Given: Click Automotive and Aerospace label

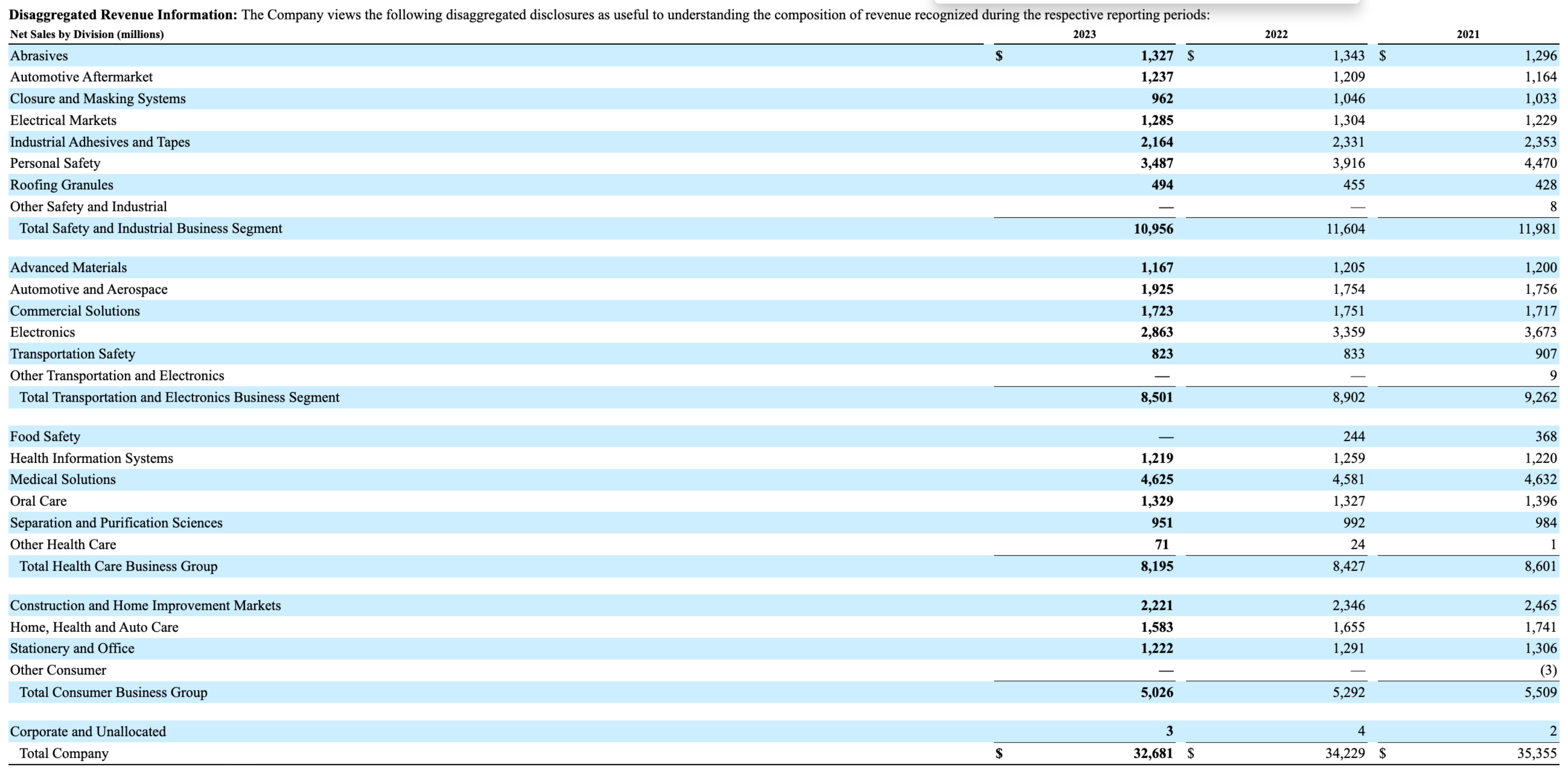Looking at the screenshot, I should (x=88, y=289).
